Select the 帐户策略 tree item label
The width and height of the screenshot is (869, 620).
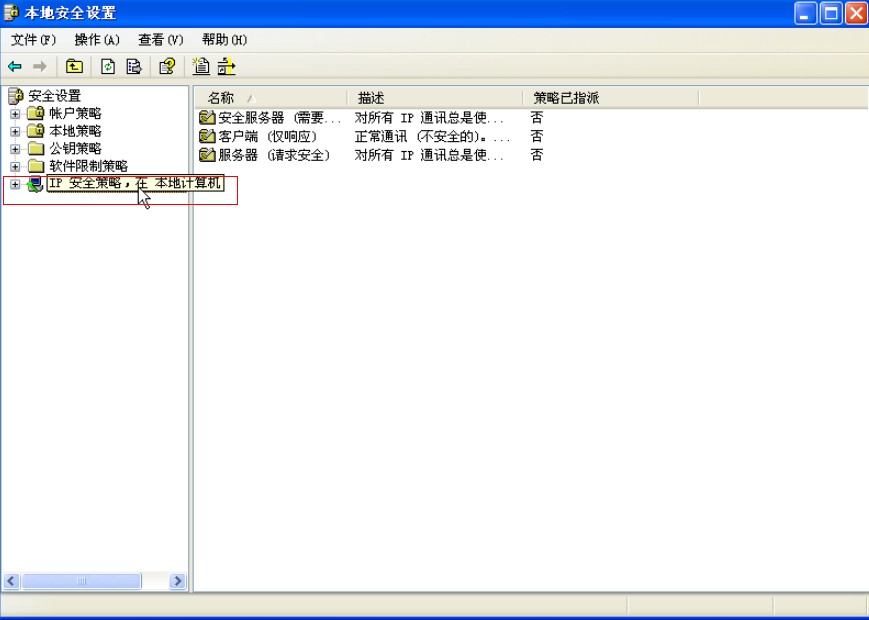click(x=75, y=114)
